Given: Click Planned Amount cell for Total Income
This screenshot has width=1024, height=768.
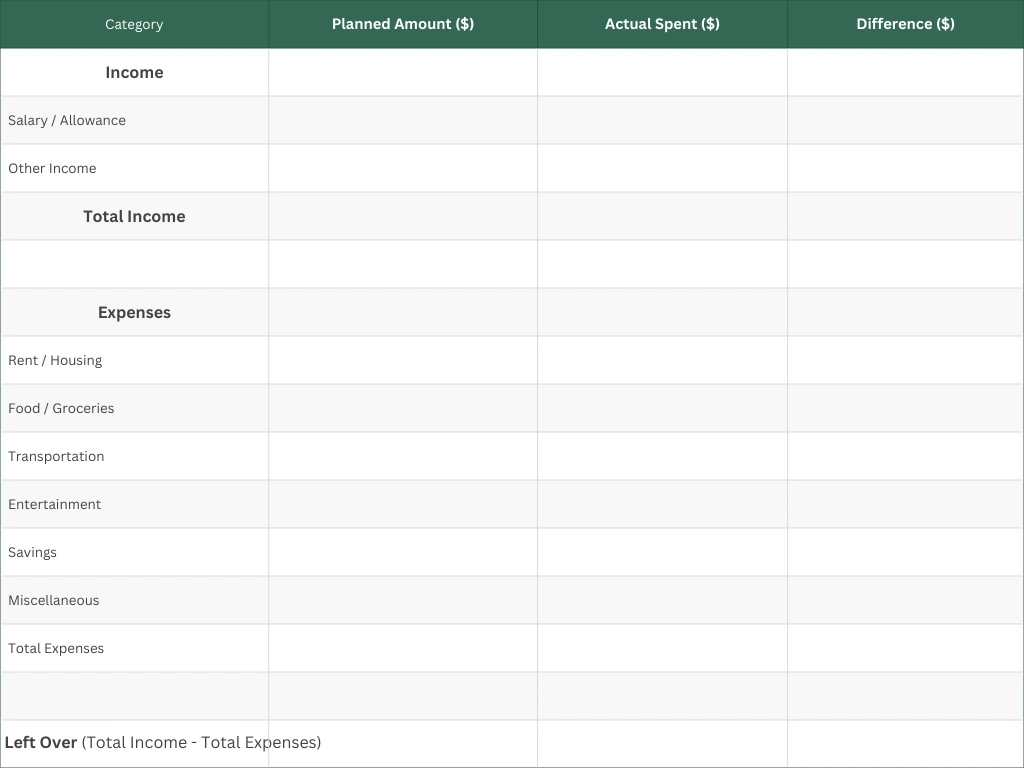Looking at the screenshot, I should coord(403,216).
